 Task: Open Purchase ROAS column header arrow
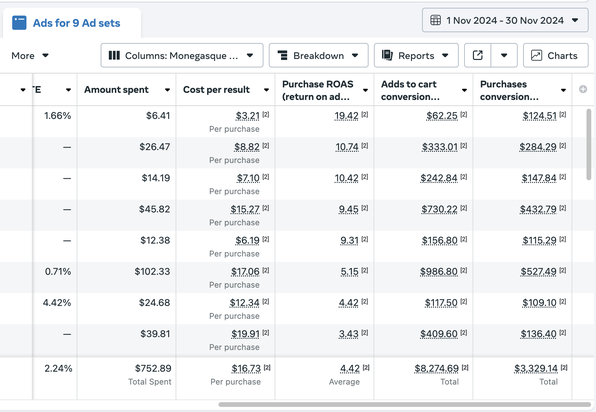click(x=365, y=90)
